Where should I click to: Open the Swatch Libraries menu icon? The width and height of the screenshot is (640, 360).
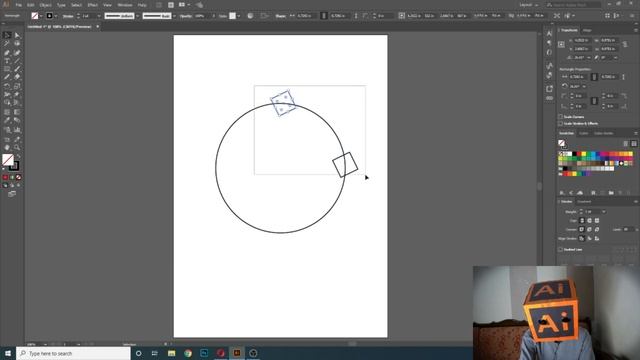point(562,193)
